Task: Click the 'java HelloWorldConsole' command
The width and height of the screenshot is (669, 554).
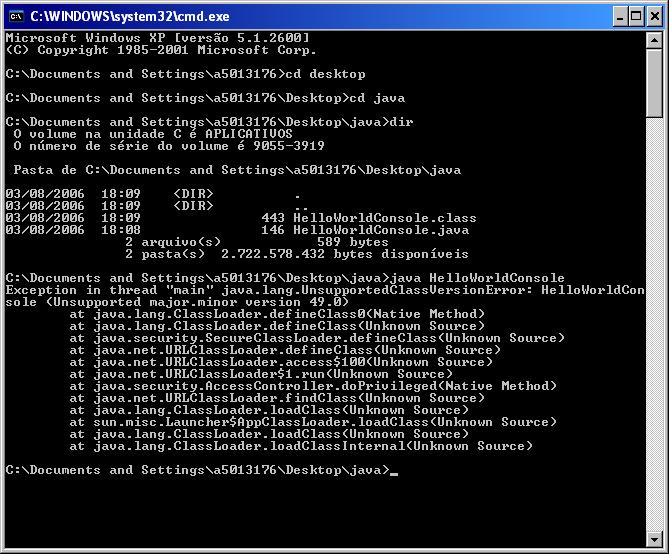Action: point(477,278)
